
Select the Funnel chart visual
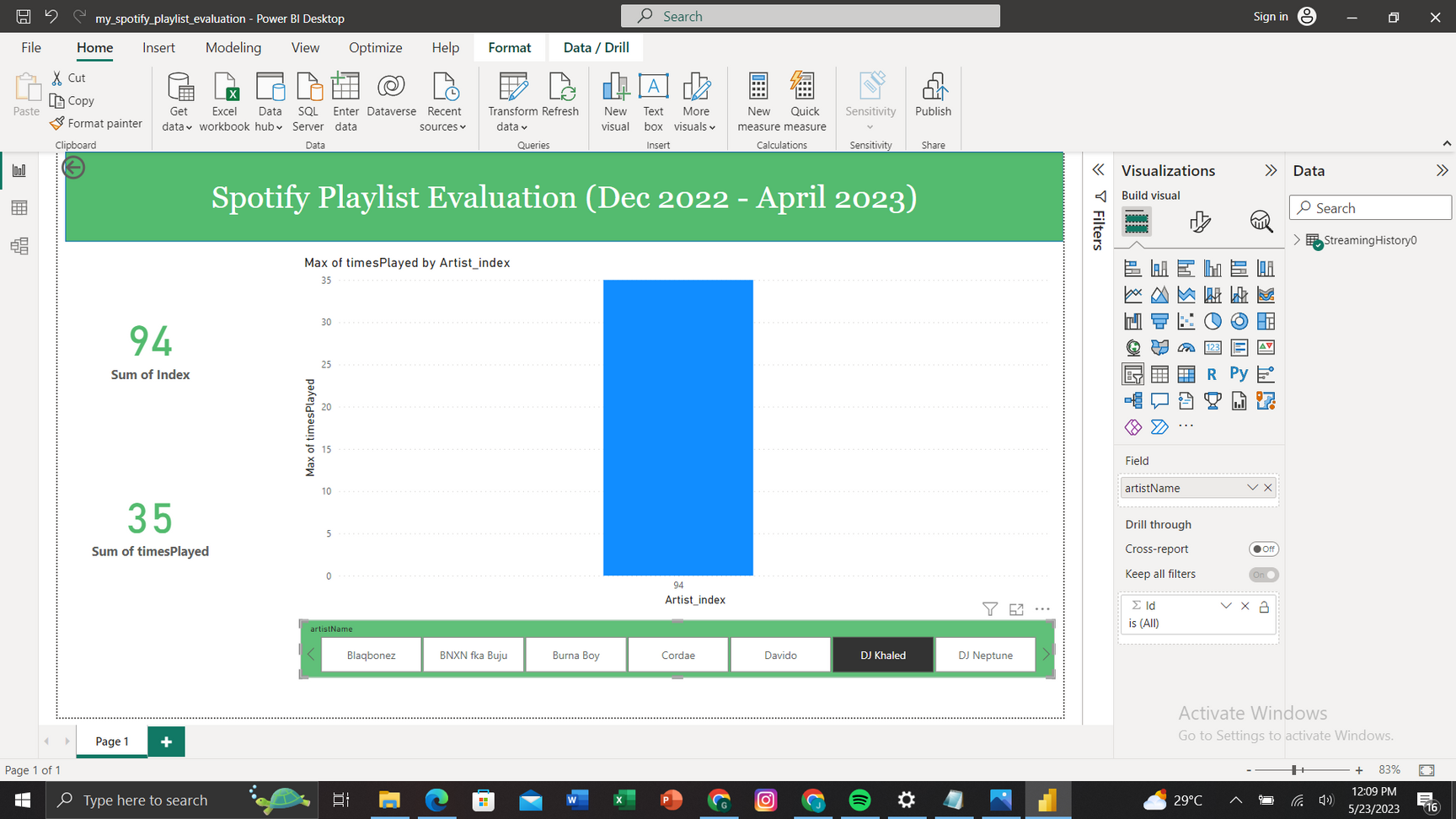pos(1159,321)
